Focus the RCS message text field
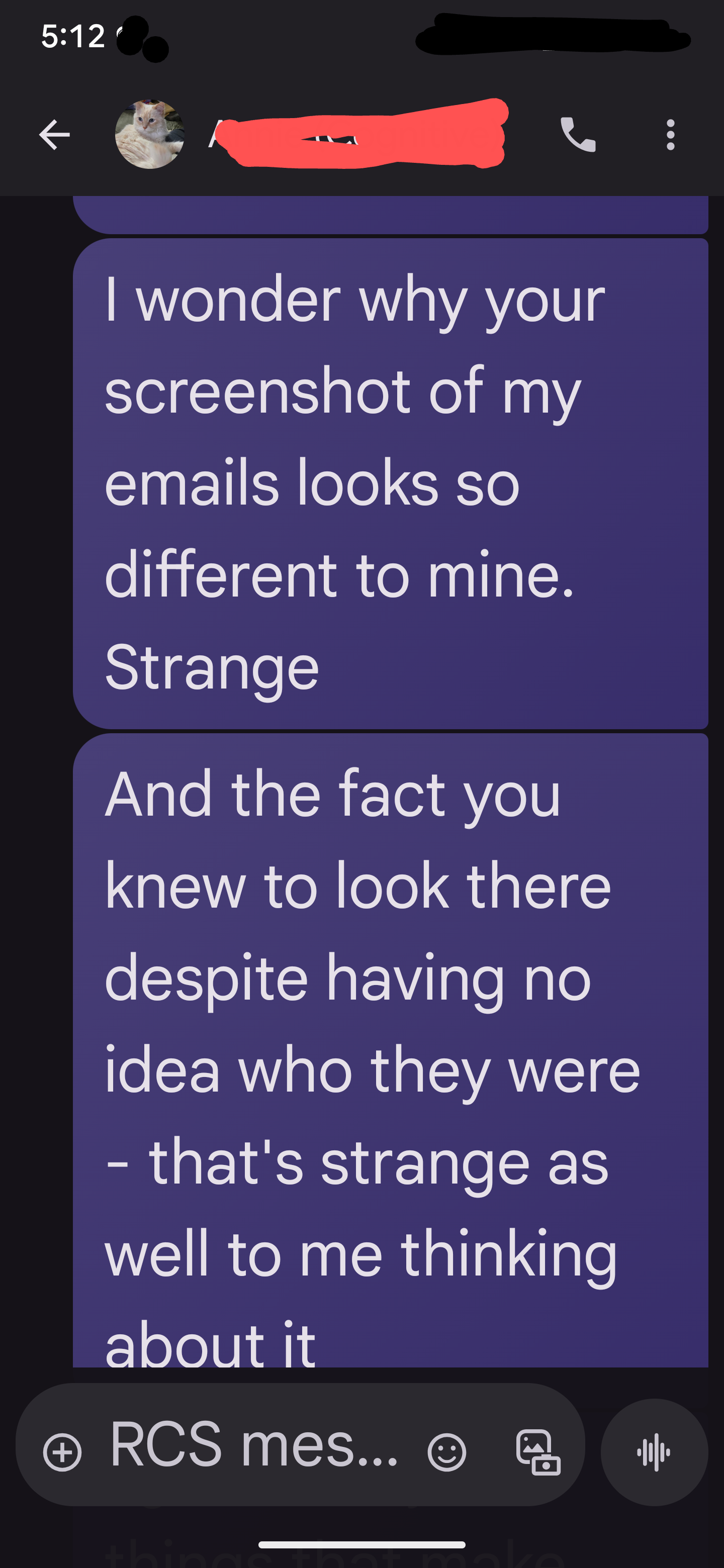Viewport: 724px width, 1568px height. [253, 1445]
